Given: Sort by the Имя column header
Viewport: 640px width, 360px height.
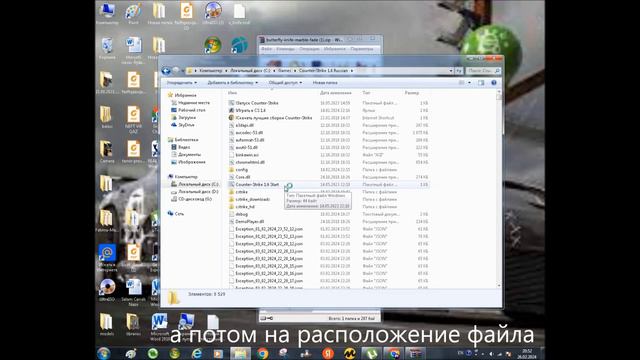Looking at the screenshot, I should click(x=233, y=93).
